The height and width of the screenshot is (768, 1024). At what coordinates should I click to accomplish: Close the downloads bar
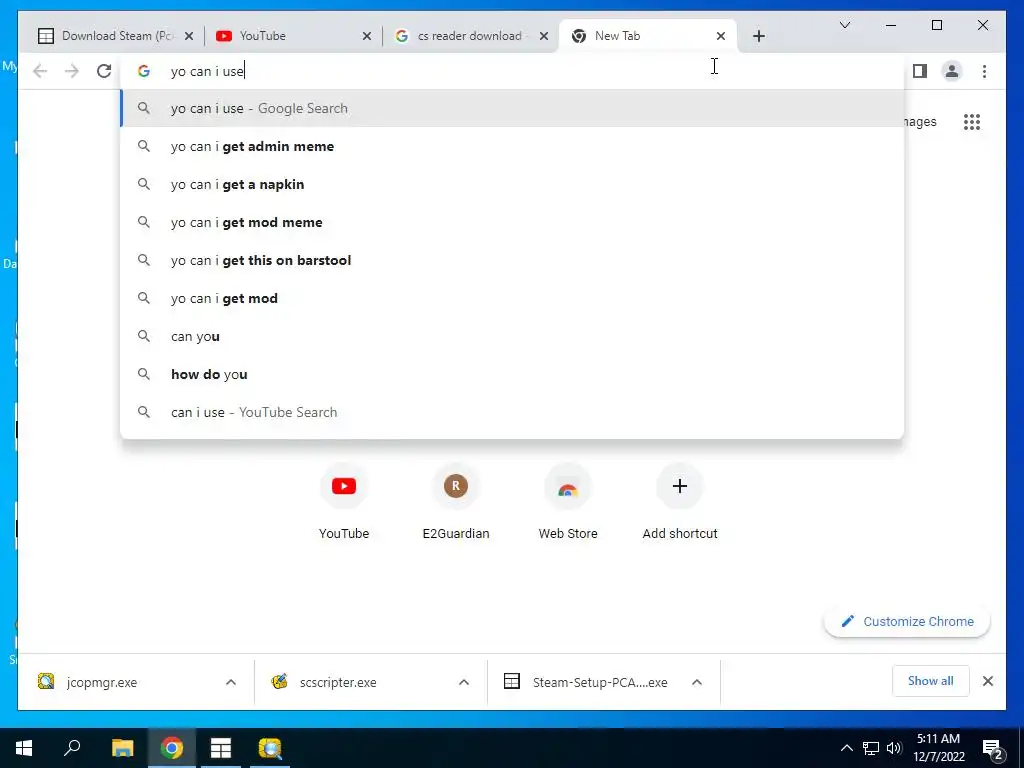(x=988, y=682)
